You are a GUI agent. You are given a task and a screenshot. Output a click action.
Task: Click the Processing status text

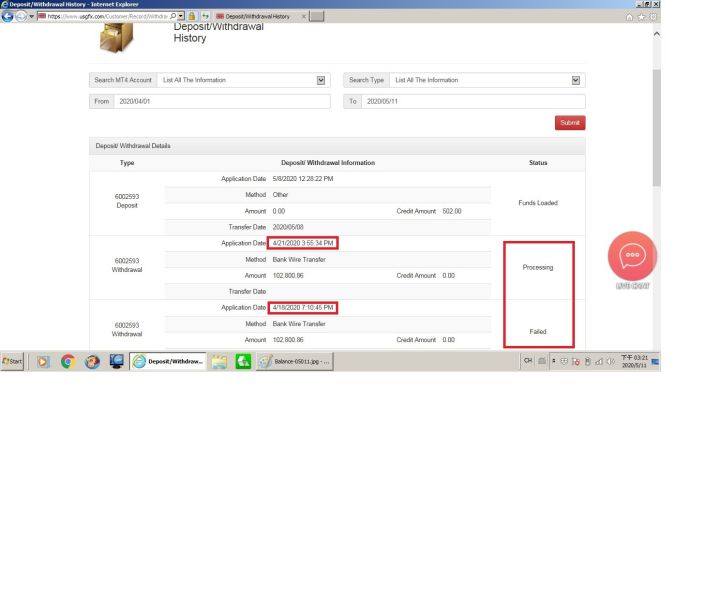(x=538, y=267)
